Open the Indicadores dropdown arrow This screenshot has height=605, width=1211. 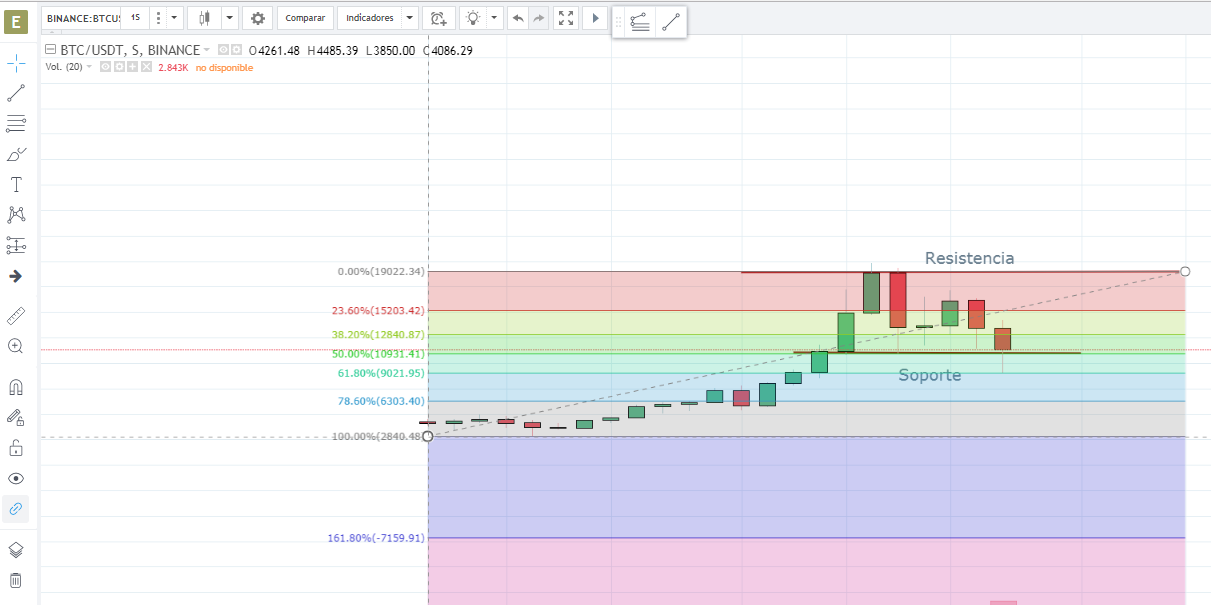pos(410,18)
